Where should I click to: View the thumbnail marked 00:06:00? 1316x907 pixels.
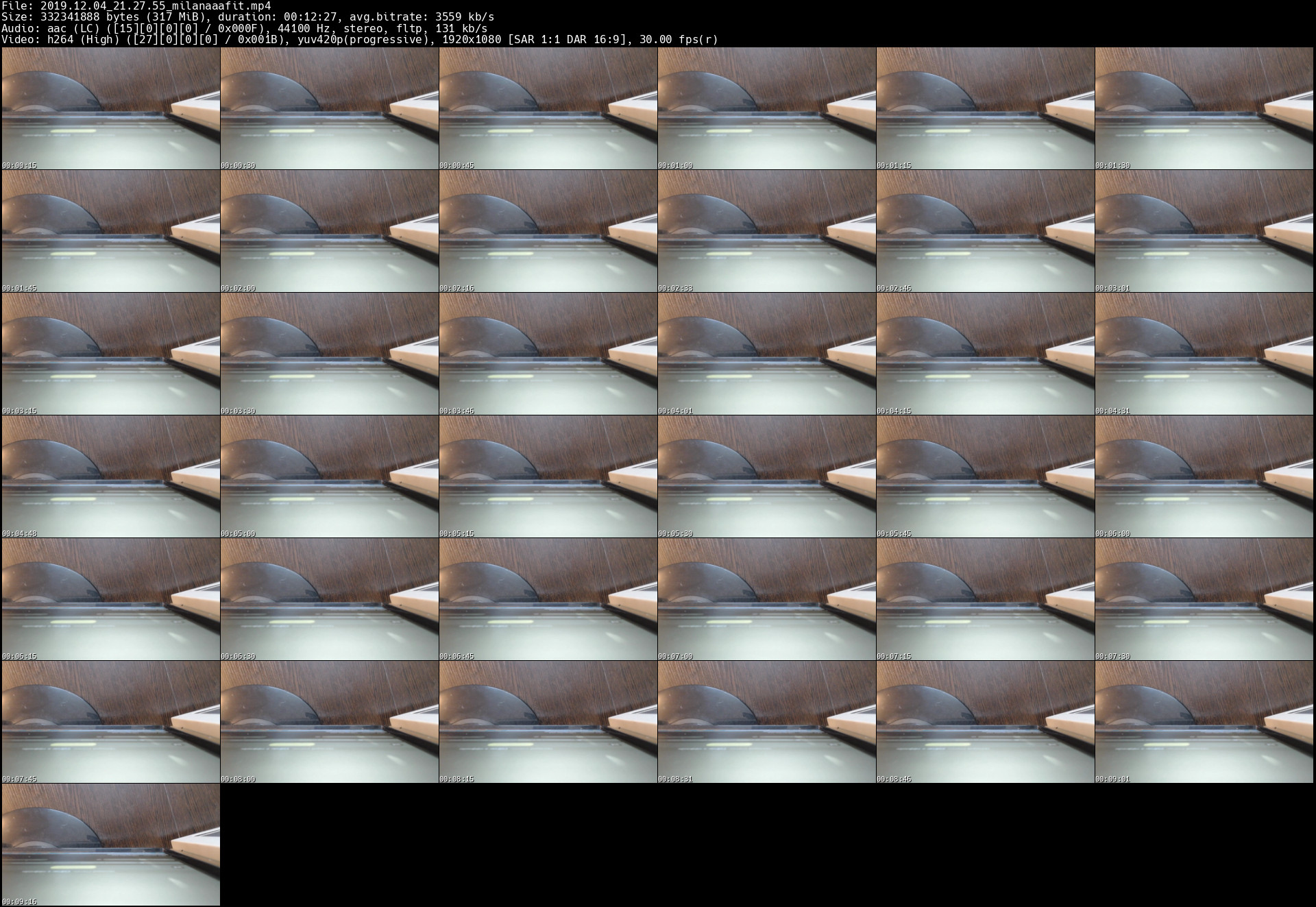tap(1204, 476)
